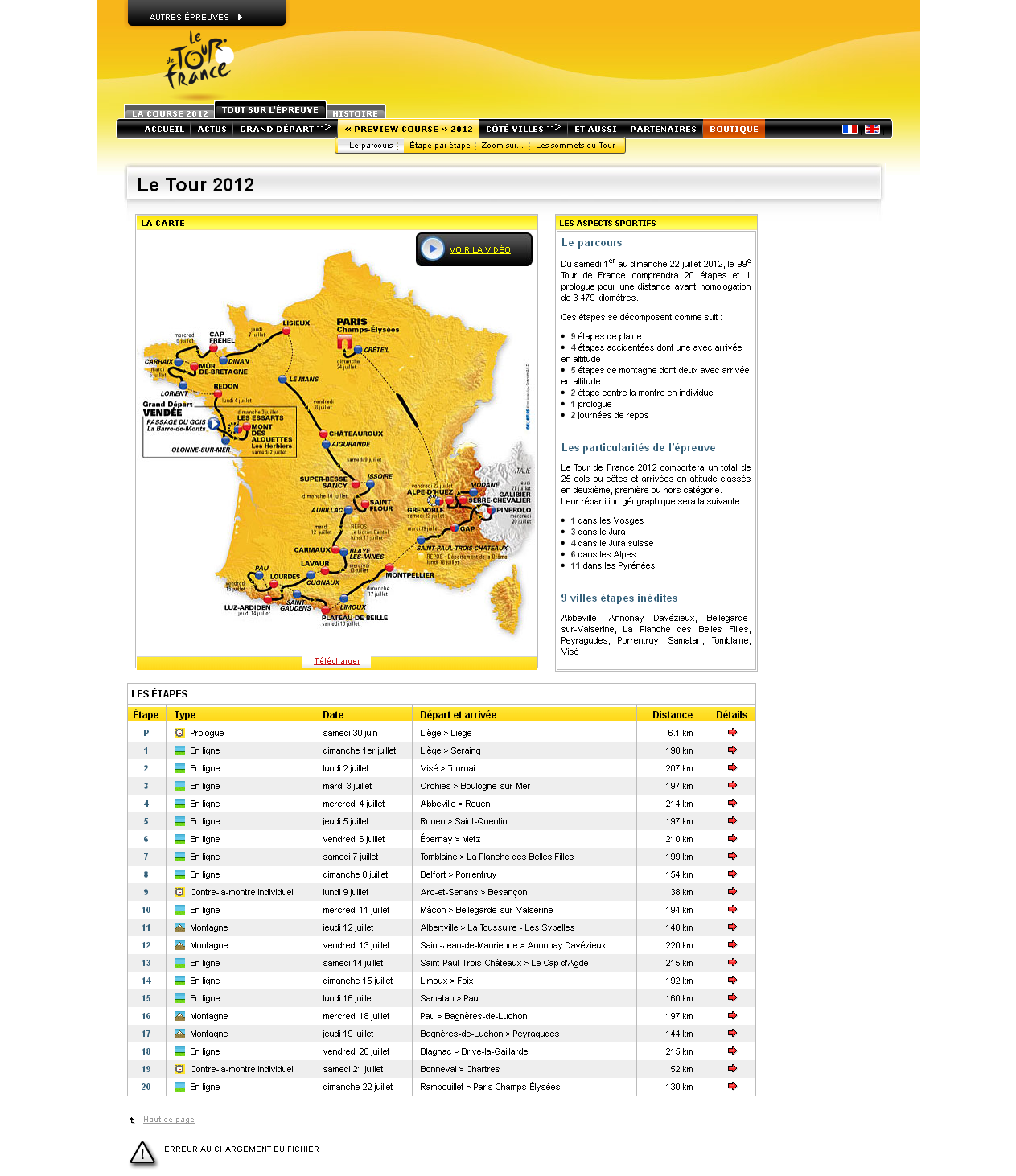Click the 'Le parcours' heading in sports panel

click(x=591, y=242)
